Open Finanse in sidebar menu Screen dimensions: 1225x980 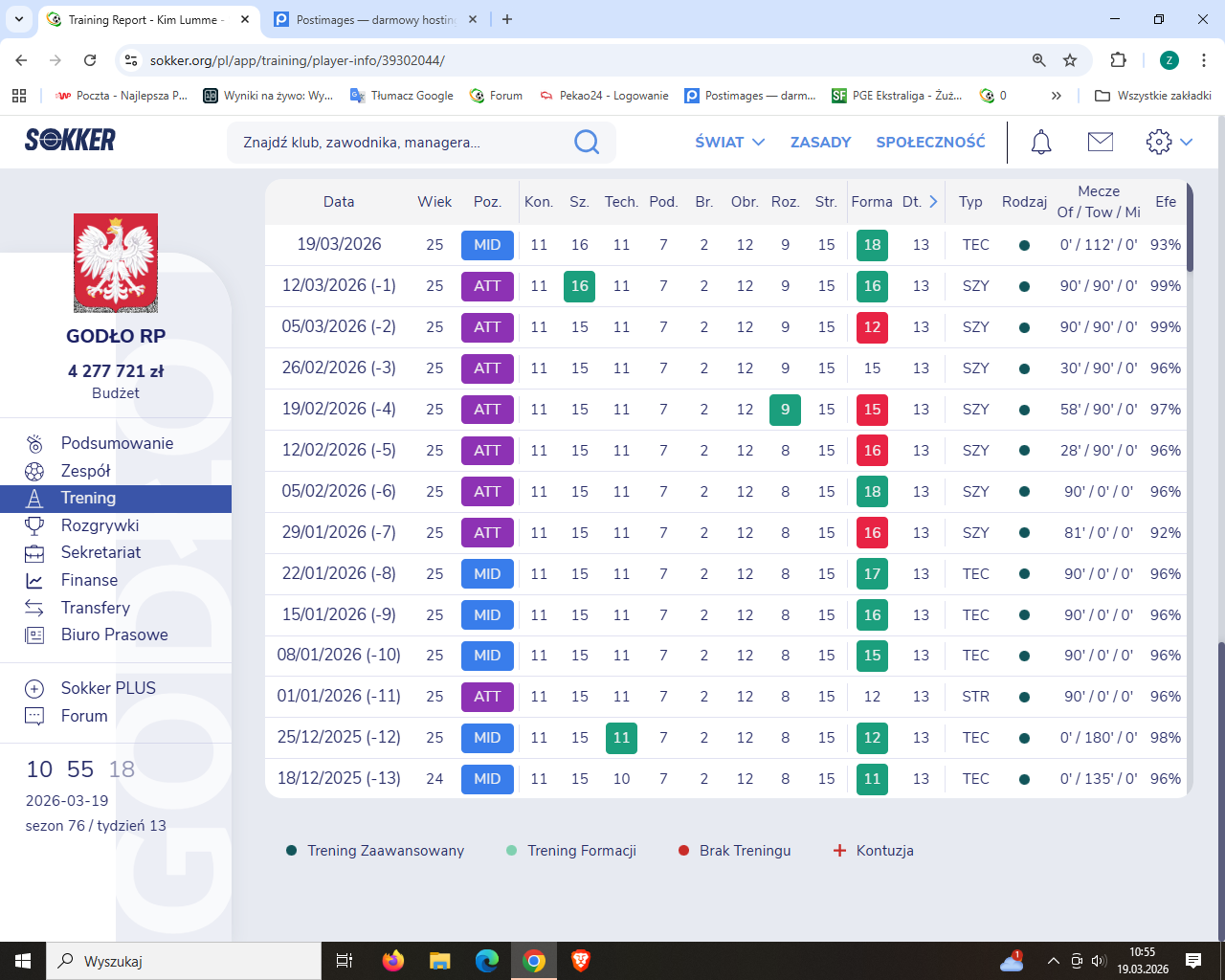89,580
